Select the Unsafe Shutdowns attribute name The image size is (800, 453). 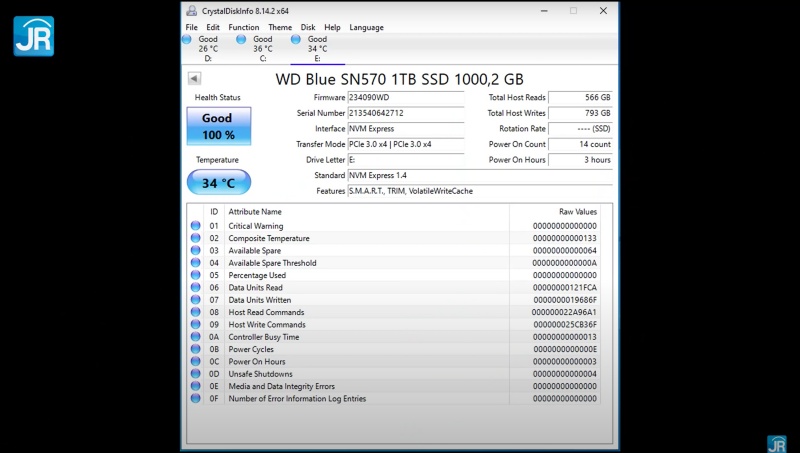[x=260, y=374]
